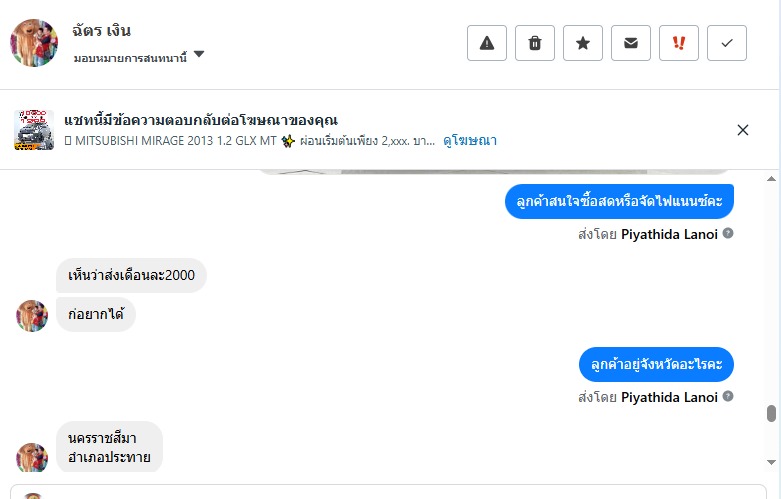The image size is (781, 499).
Task: Mark as unread using the envelope icon
Action: [631, 43]
